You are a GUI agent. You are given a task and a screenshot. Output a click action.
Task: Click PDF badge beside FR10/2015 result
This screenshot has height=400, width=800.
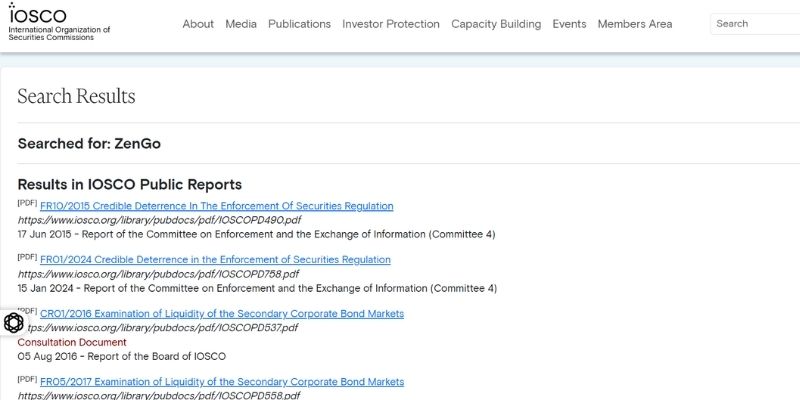click(27, 203)
